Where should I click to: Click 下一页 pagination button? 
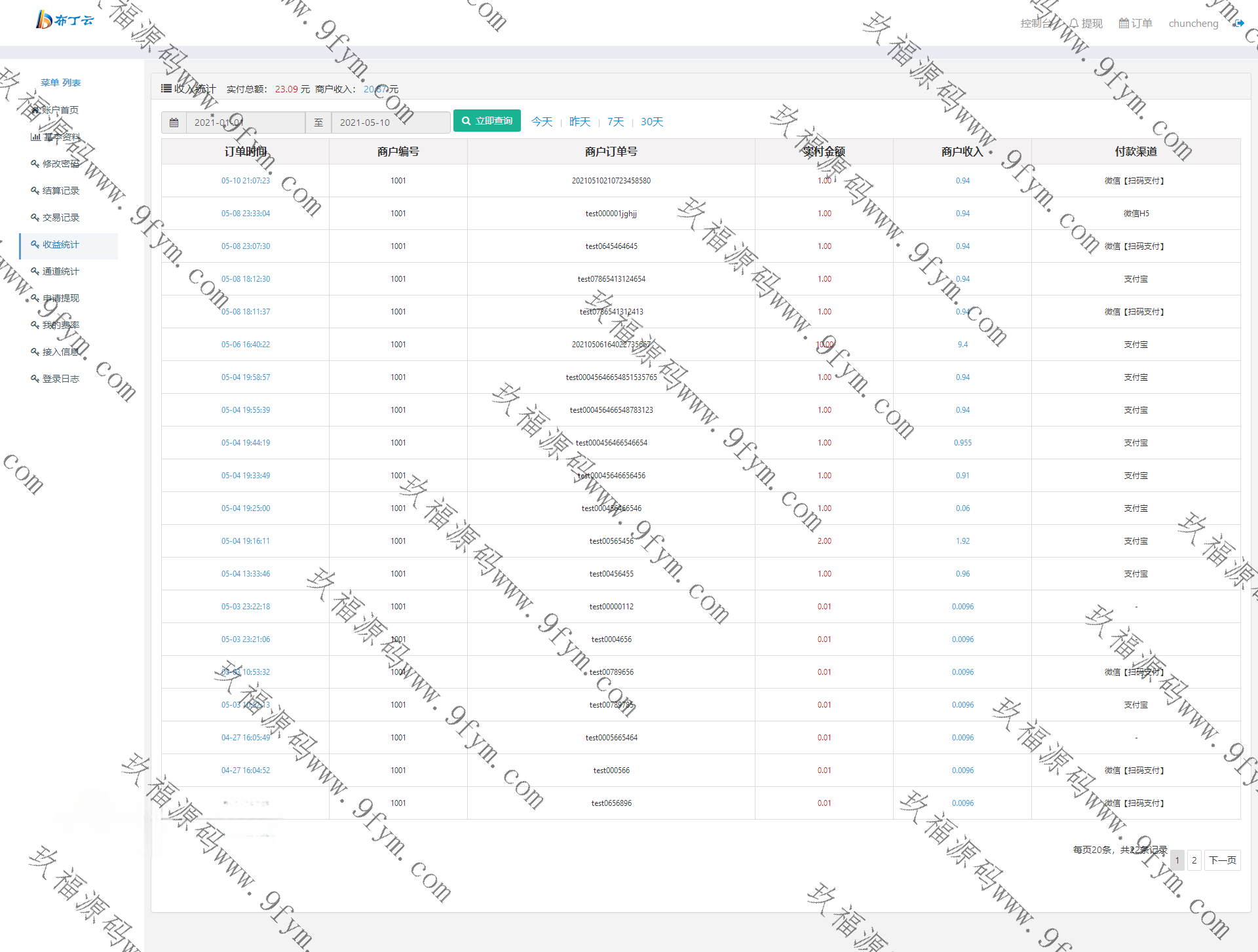pos(1222,860)
